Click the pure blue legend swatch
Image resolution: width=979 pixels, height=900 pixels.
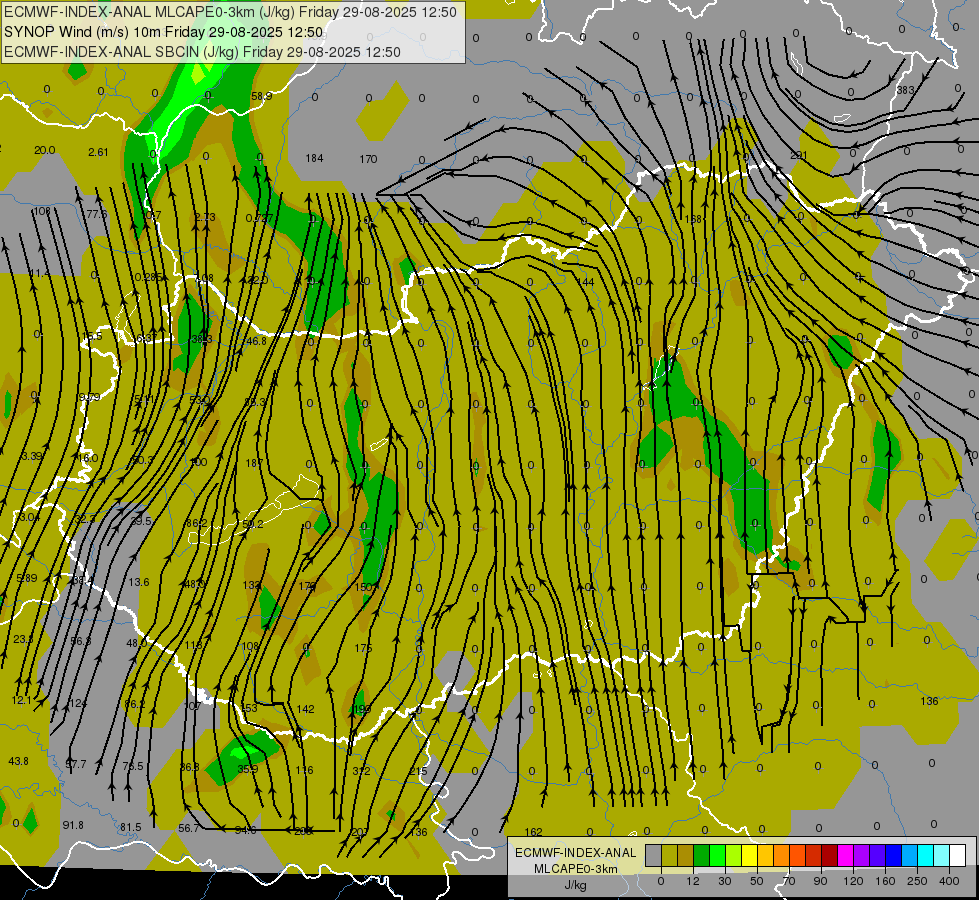(x=894, y=855)
